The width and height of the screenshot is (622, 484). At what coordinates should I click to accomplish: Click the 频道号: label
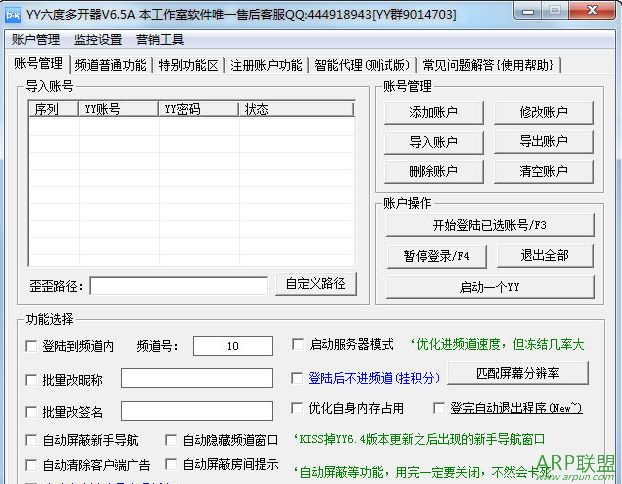tap(157, 346)
